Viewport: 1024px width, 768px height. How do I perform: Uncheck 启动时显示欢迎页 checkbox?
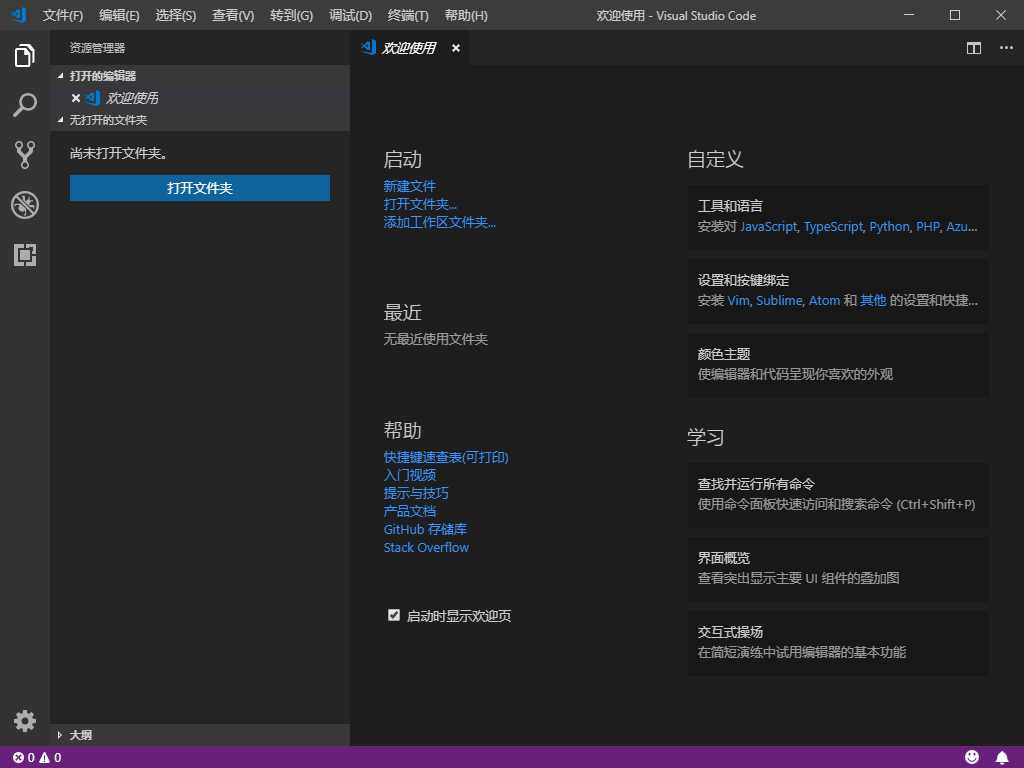[394, 615]
